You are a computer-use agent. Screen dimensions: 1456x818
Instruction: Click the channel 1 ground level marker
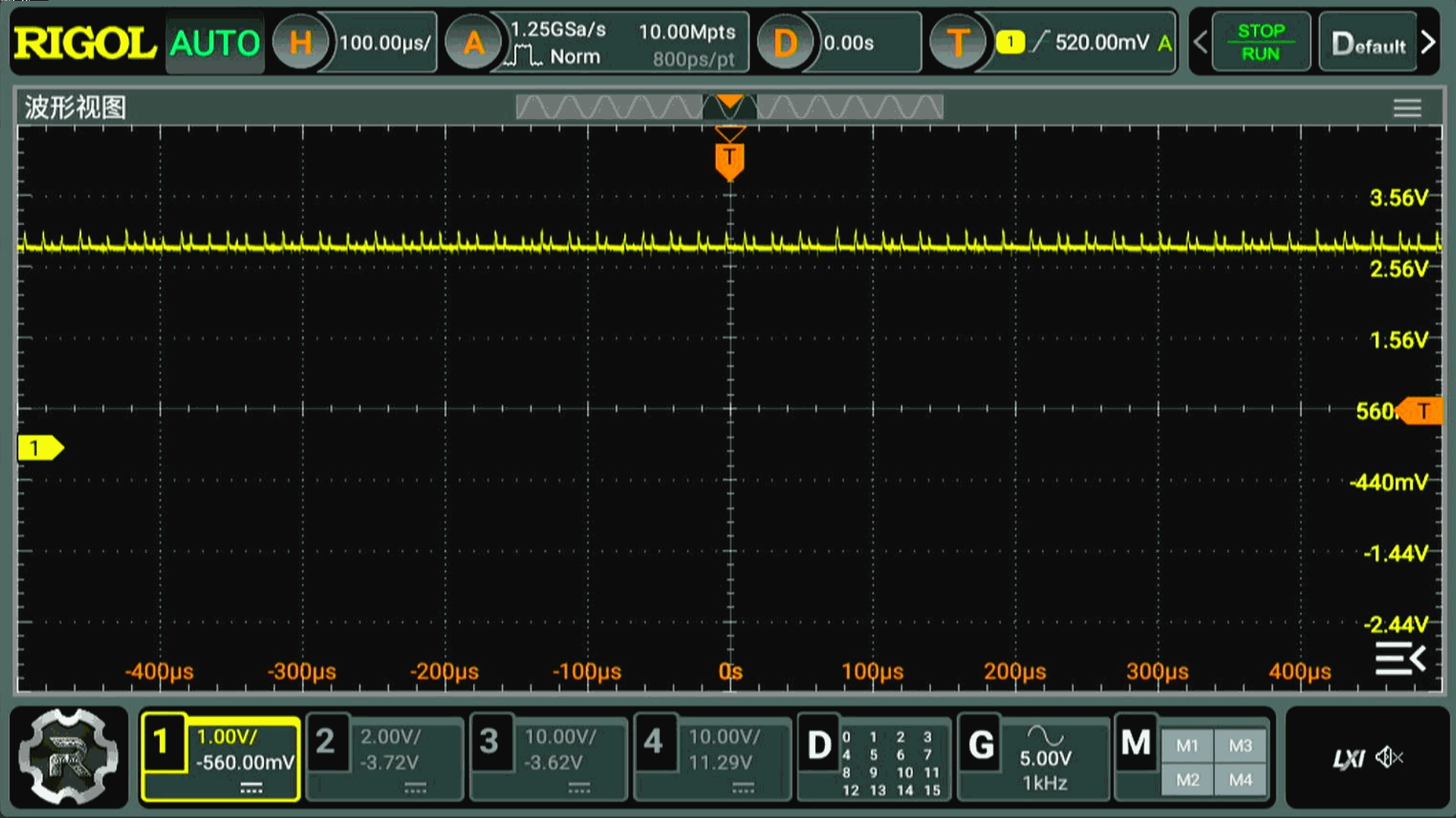[x=40, y=448]
